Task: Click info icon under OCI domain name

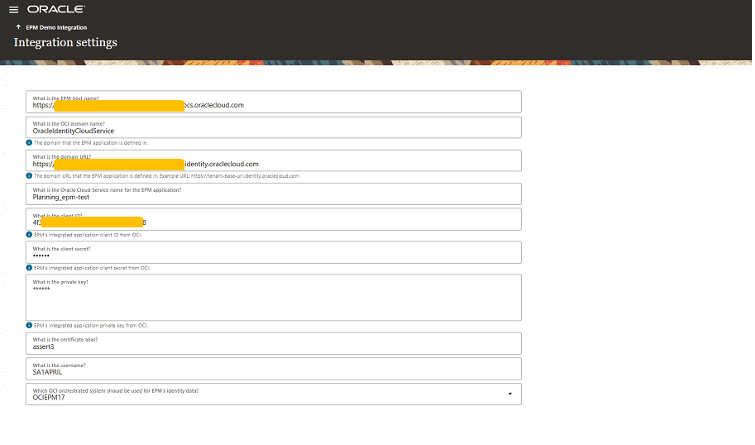Action: click(29, 143)
